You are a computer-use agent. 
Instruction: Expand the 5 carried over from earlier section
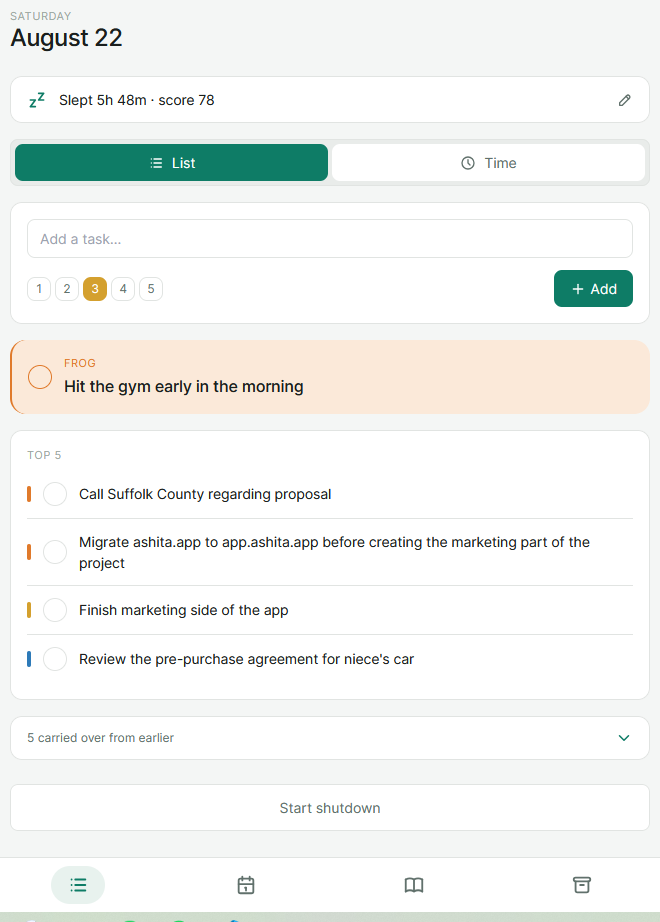[x=330, y=738]
